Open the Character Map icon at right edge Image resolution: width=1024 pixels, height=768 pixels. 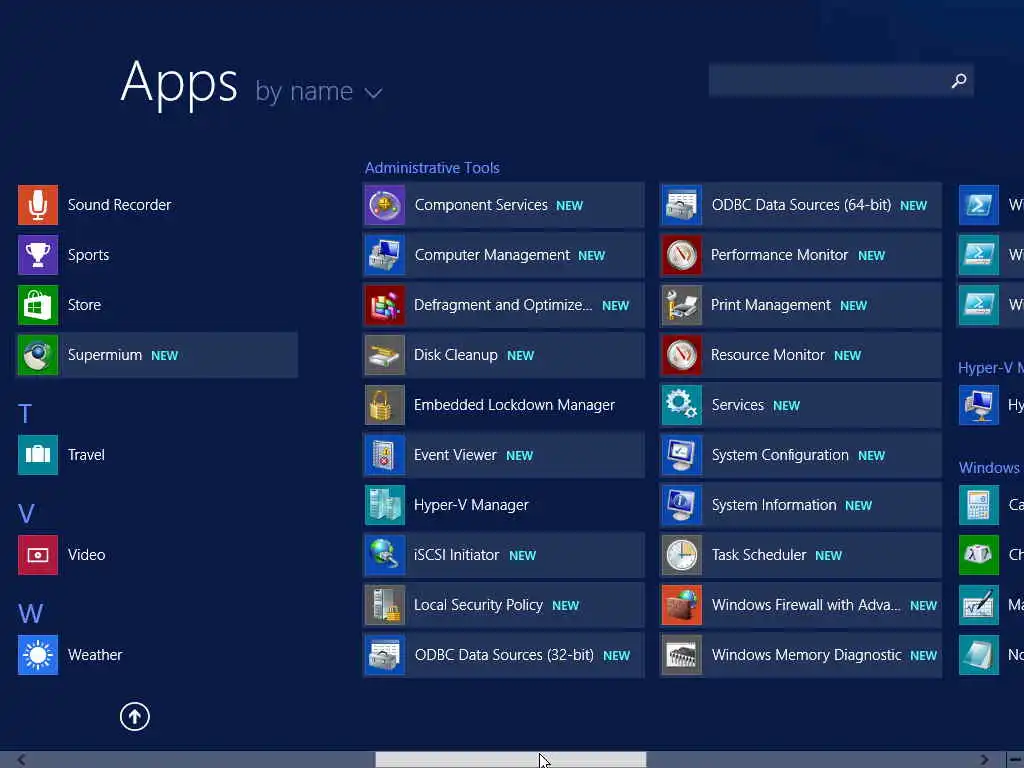point(978,554)
